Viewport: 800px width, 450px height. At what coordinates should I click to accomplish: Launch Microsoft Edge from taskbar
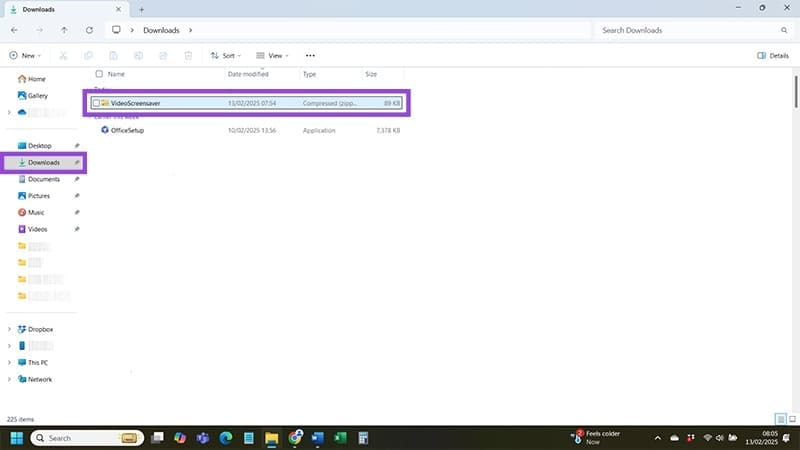pos(226,438)
